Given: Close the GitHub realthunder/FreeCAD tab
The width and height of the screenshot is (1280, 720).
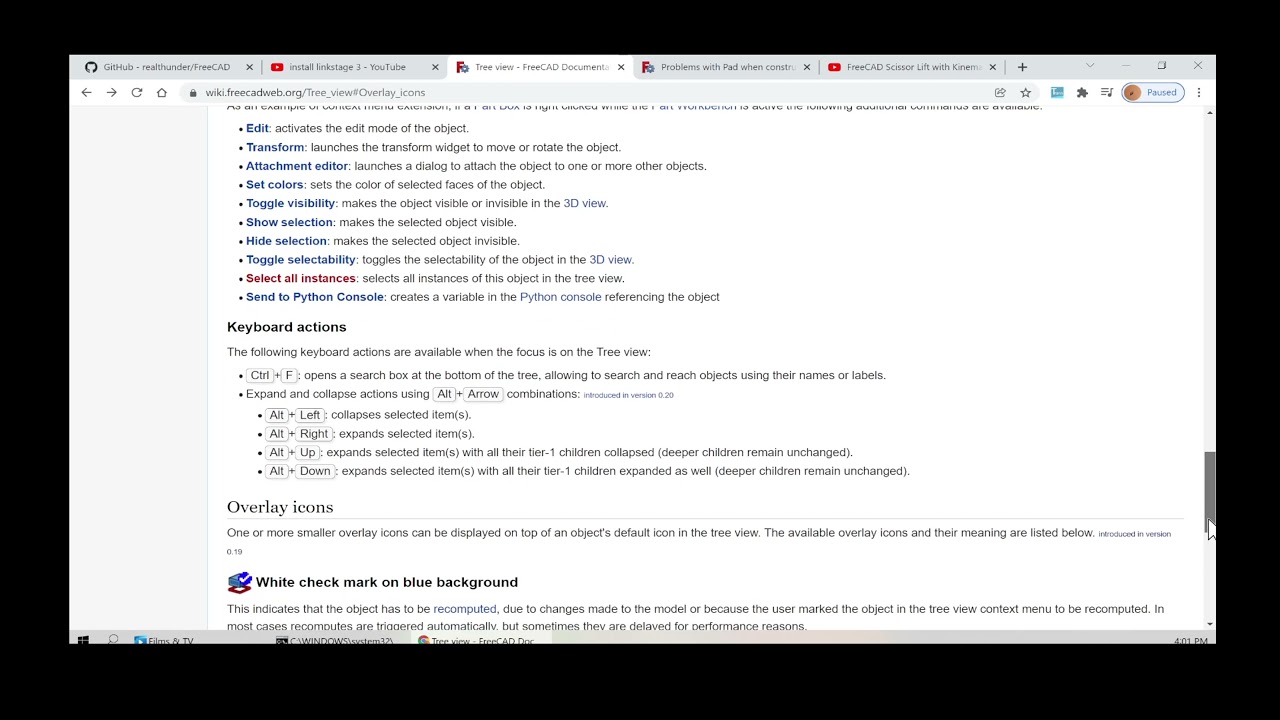Looking at the screenshot, I should 249,67.
